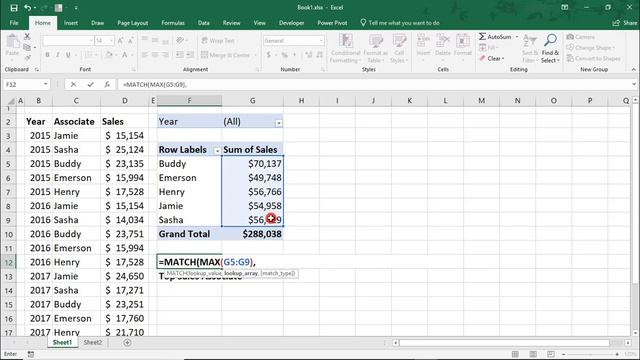640x360 pixels.
Task: Toggle Underline formatting
Action: [x=68, y=55]
